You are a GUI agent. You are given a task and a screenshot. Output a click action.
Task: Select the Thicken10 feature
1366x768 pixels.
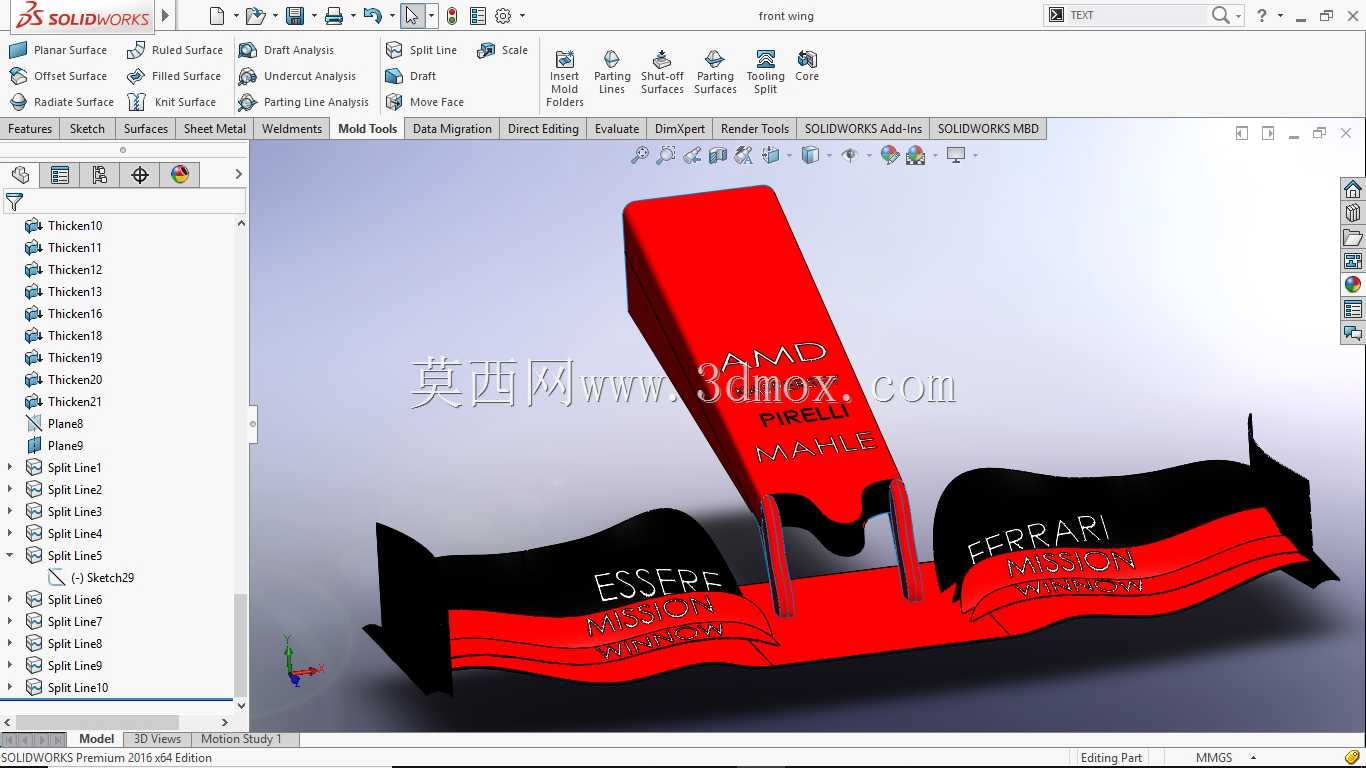point(64,226)
